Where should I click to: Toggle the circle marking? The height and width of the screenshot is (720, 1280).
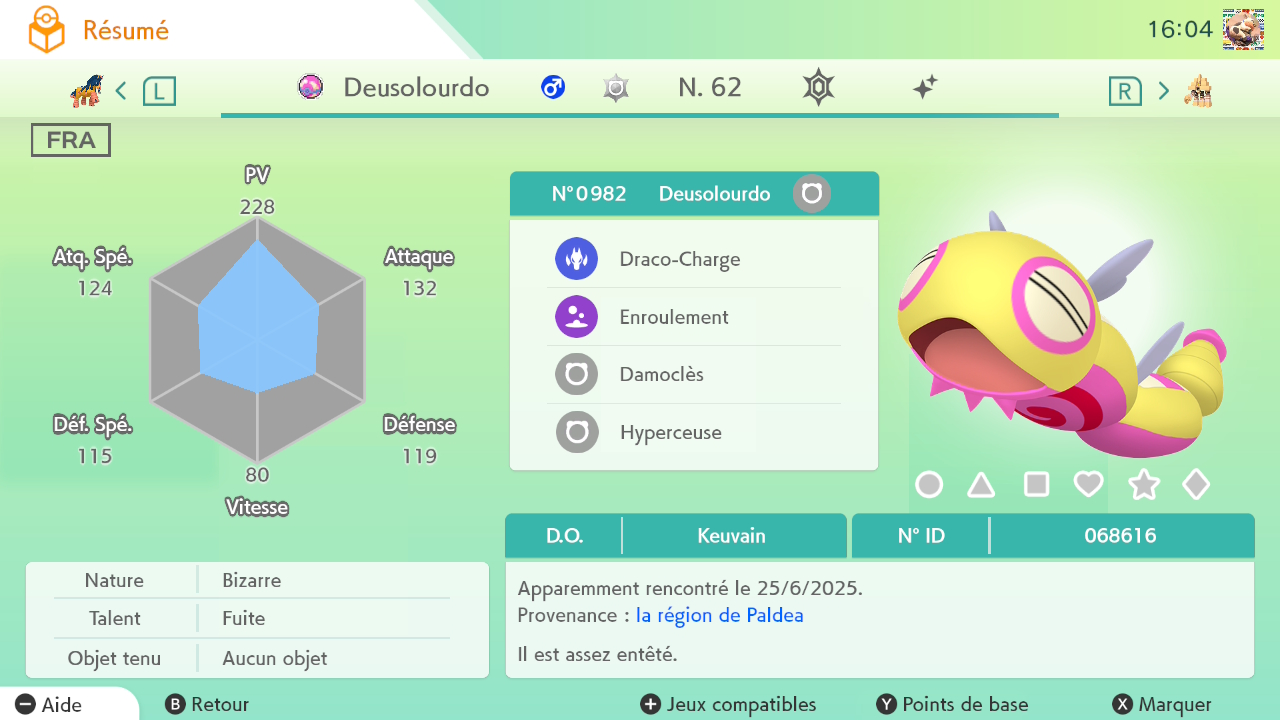point(929,485)
